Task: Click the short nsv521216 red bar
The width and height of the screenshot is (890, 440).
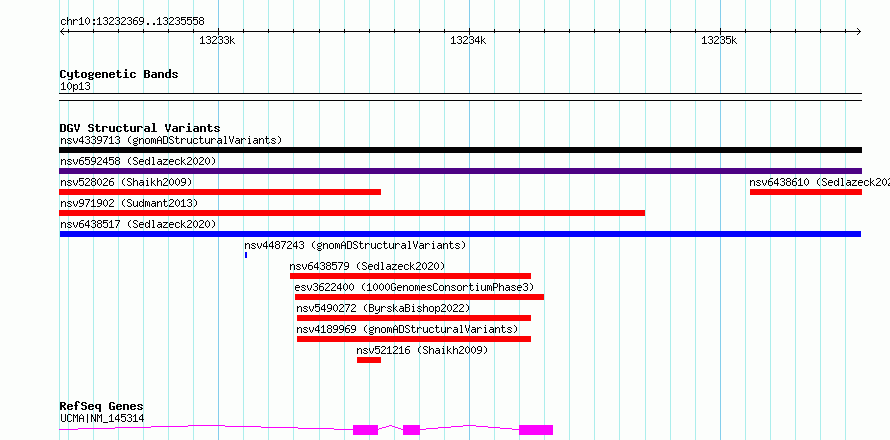Action: coord(369,360)
